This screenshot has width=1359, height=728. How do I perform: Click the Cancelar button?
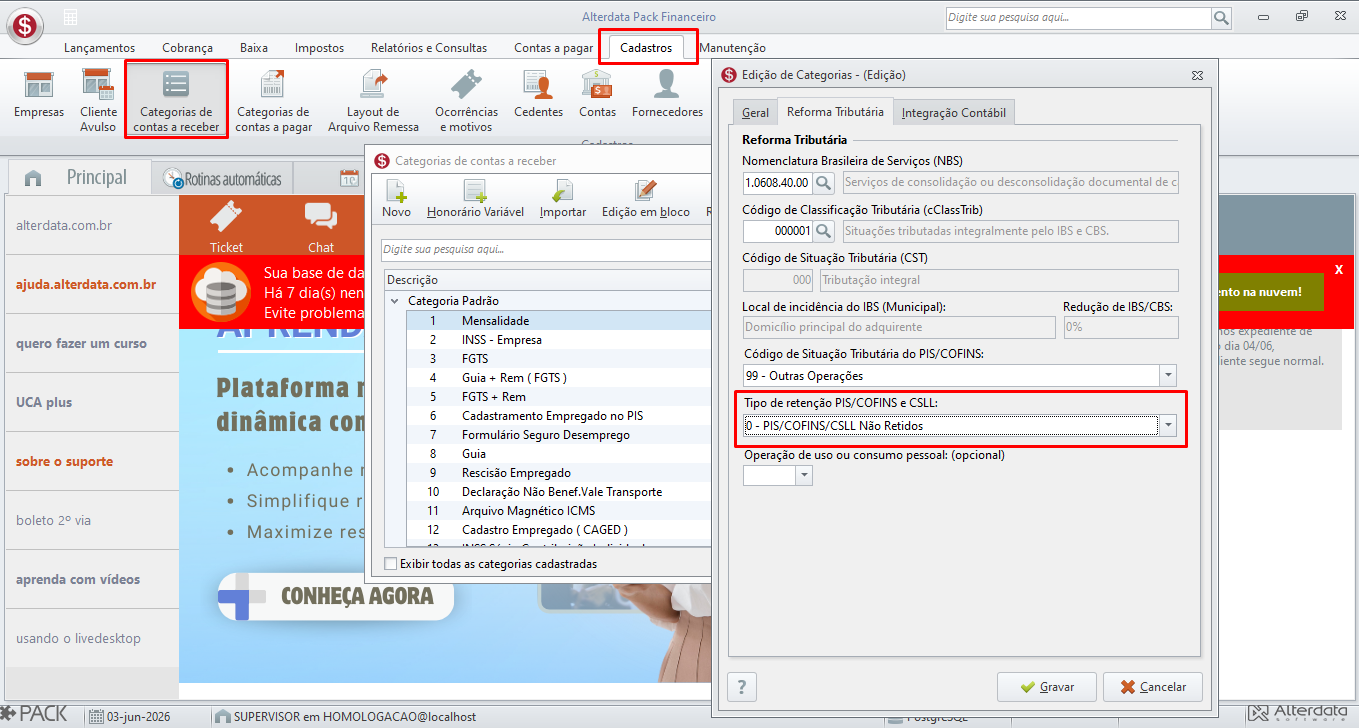pos(1153,687)
